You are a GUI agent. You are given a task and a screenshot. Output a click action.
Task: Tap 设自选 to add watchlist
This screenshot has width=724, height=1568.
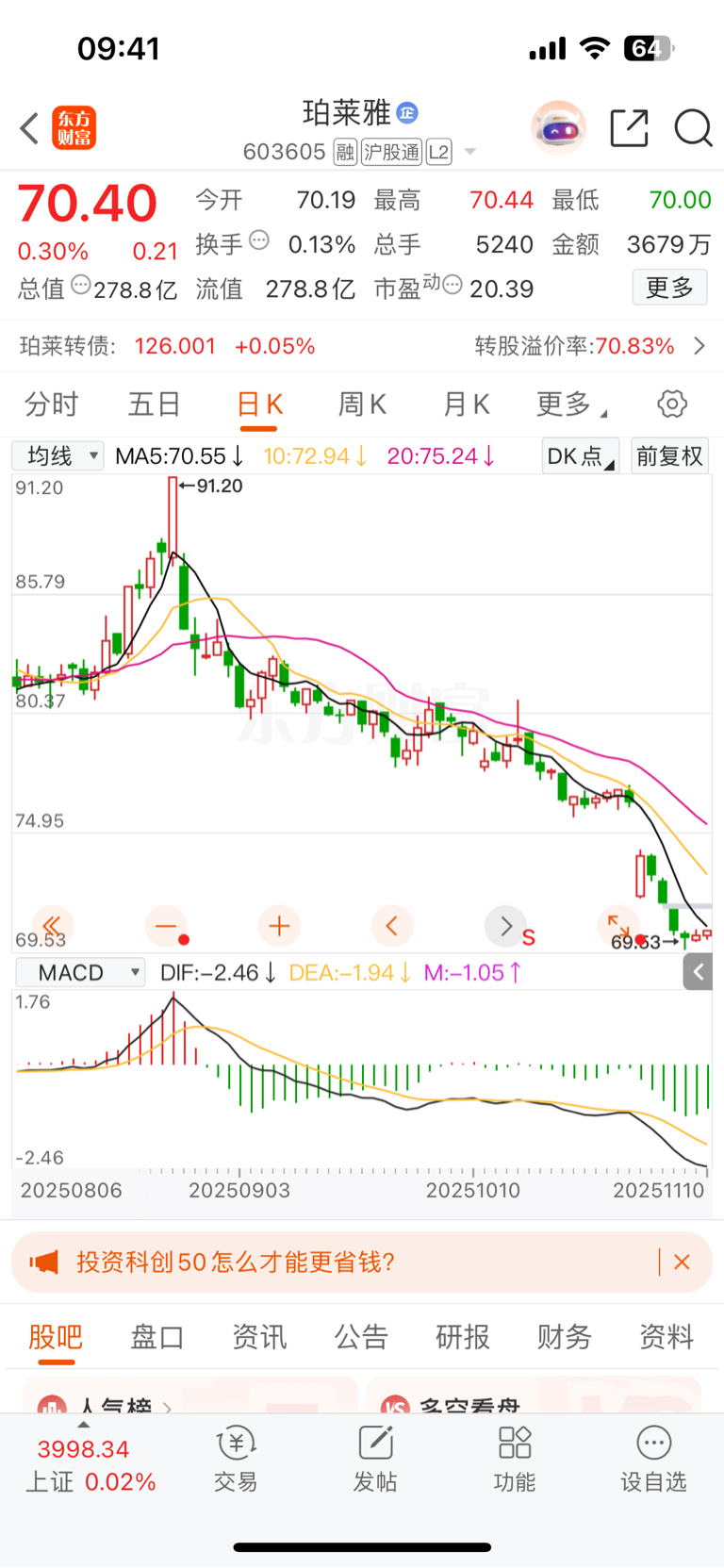(653, 1460)
